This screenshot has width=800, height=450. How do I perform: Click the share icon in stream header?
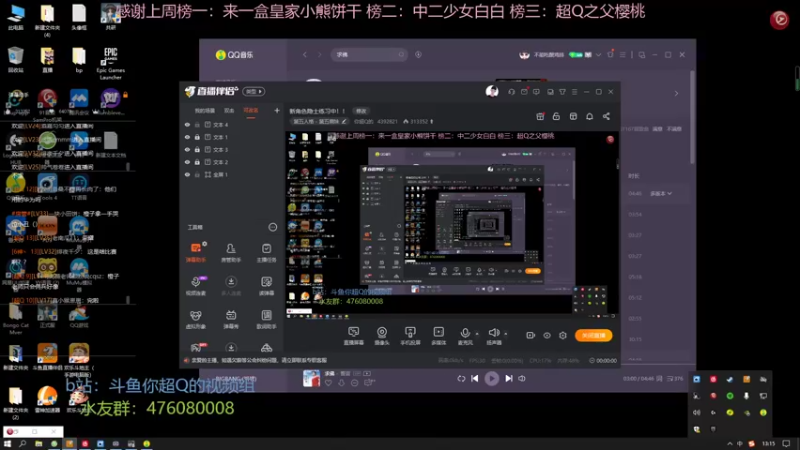[x=606, y=116]
